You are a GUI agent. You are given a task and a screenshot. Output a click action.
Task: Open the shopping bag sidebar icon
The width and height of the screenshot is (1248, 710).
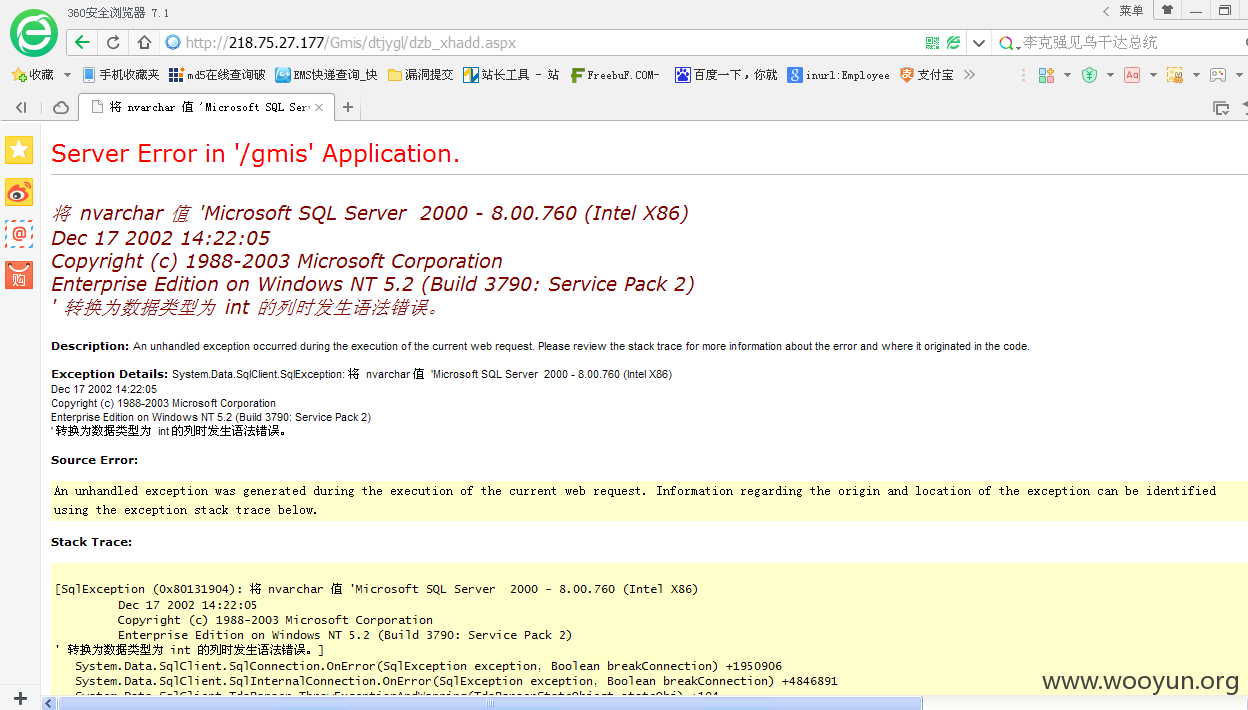click(19, 275)
